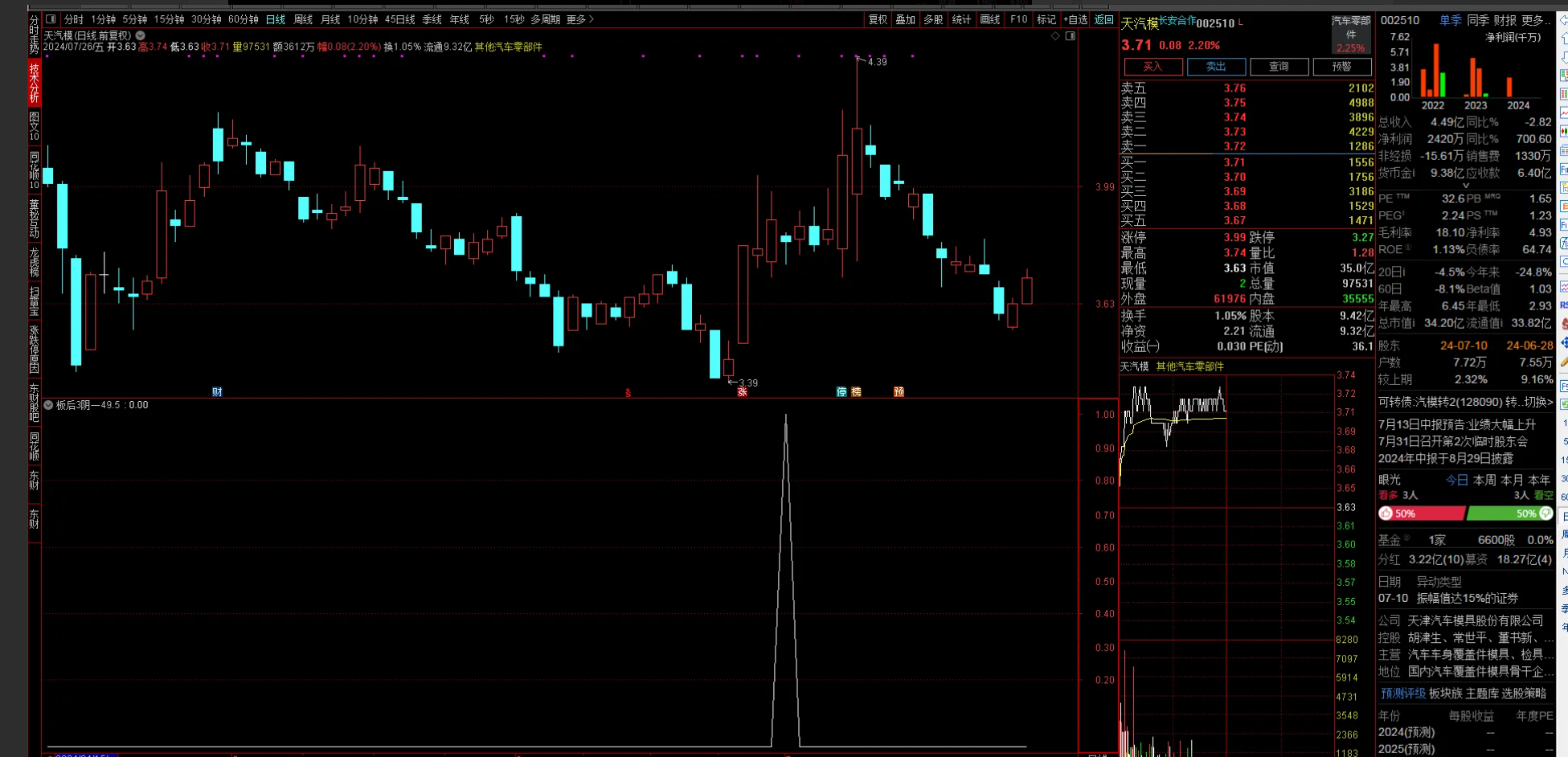Image resolution: width=1568 pixels, height=757 pixels.
Task: Add stock via +自选 button
Action: point(1075,19)
